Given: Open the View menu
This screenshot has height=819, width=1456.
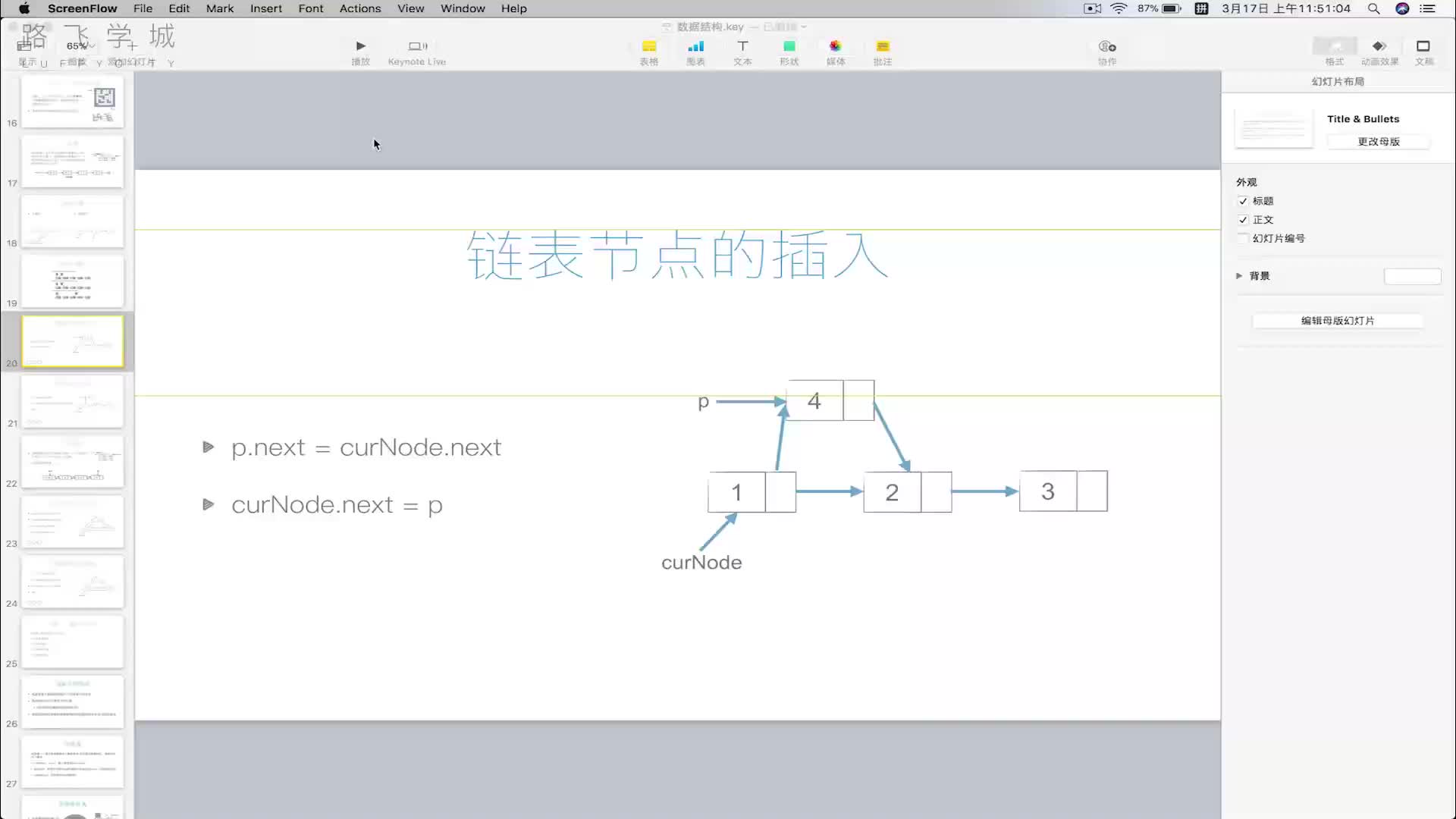Looking at the screenshot, I should pos(410,8).
